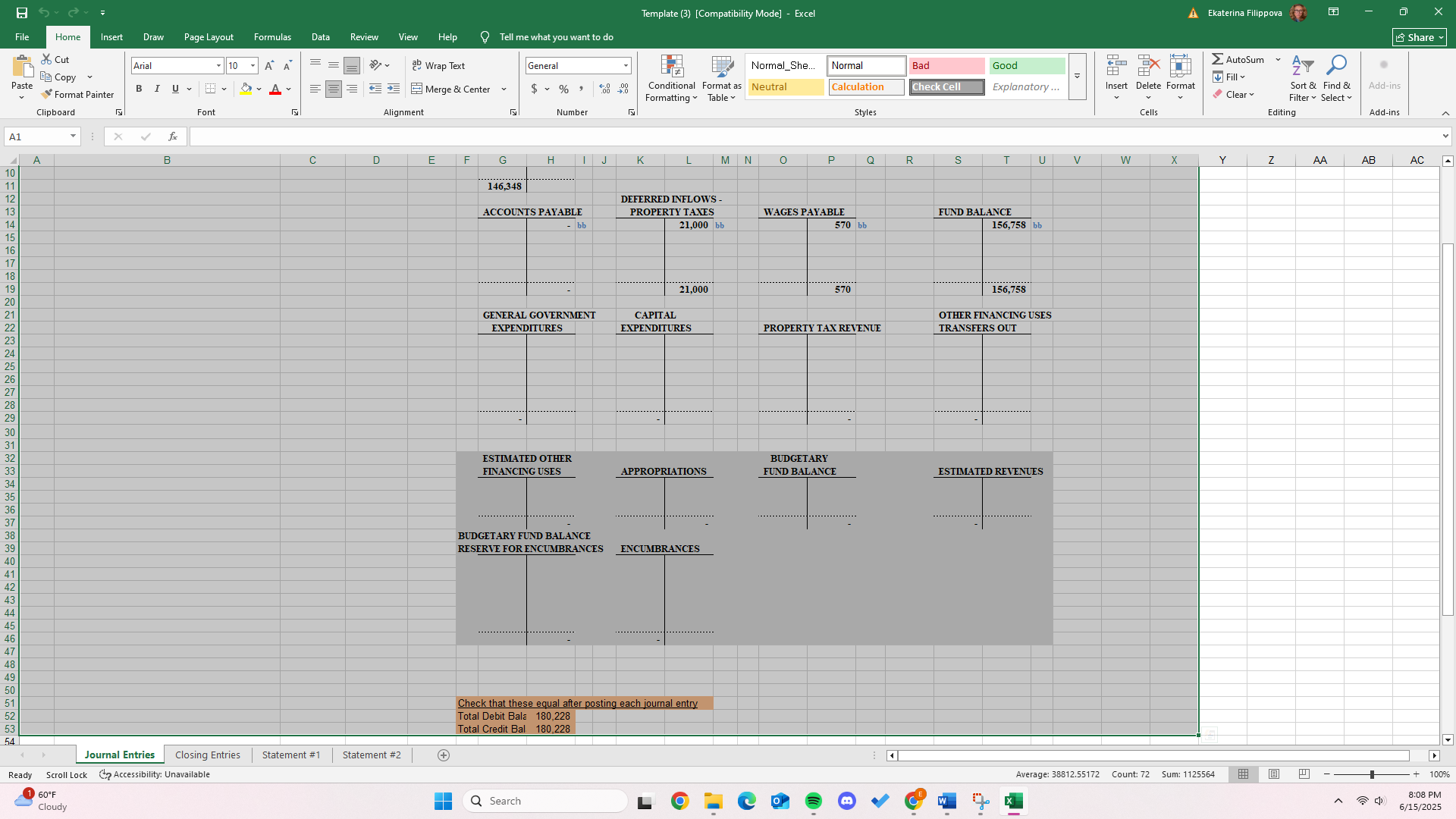The height and width of the screenshot is (819, 1456).
Task: Click the Merge & Center button
Action: click(451, 89)
